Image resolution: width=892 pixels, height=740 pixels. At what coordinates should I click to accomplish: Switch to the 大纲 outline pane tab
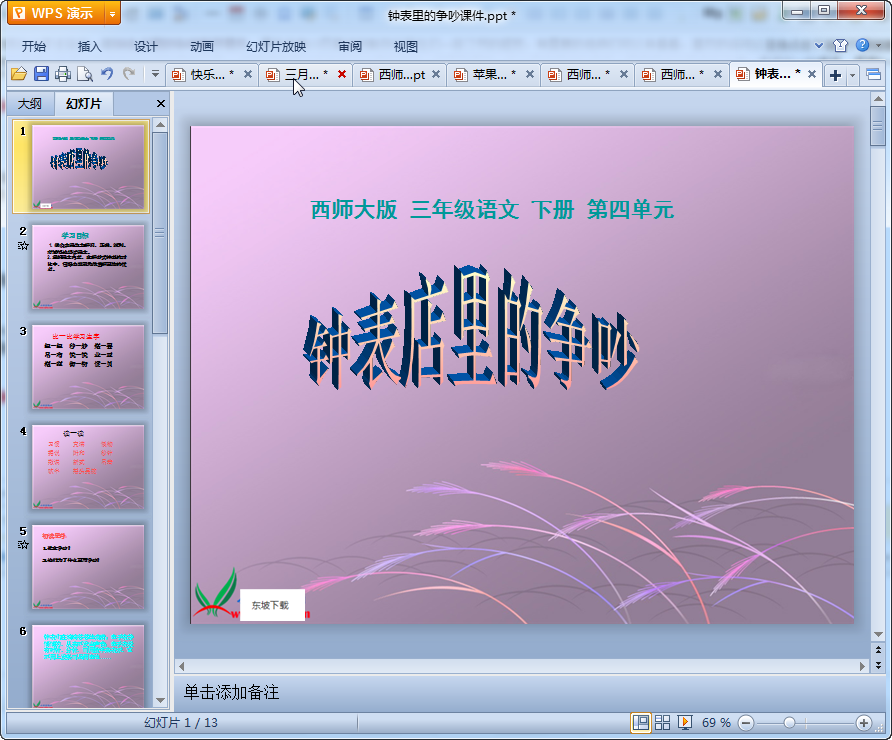click(x=30, y=104)
